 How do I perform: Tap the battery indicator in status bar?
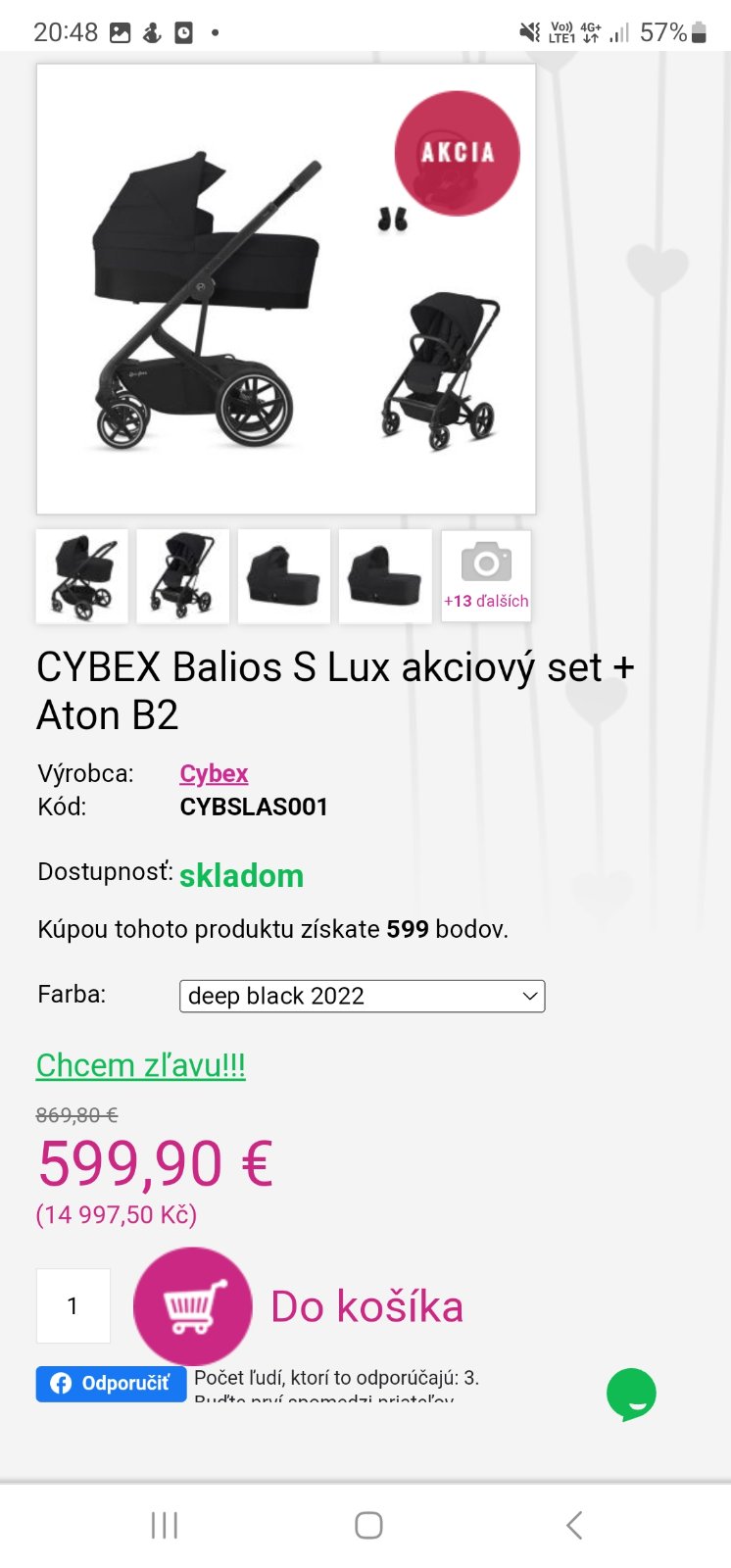[699, 32]
